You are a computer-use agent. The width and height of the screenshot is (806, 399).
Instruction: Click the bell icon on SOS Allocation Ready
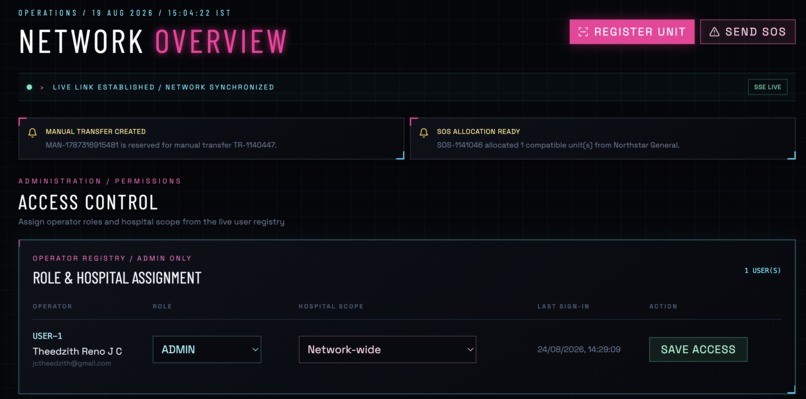click(424, 133)
